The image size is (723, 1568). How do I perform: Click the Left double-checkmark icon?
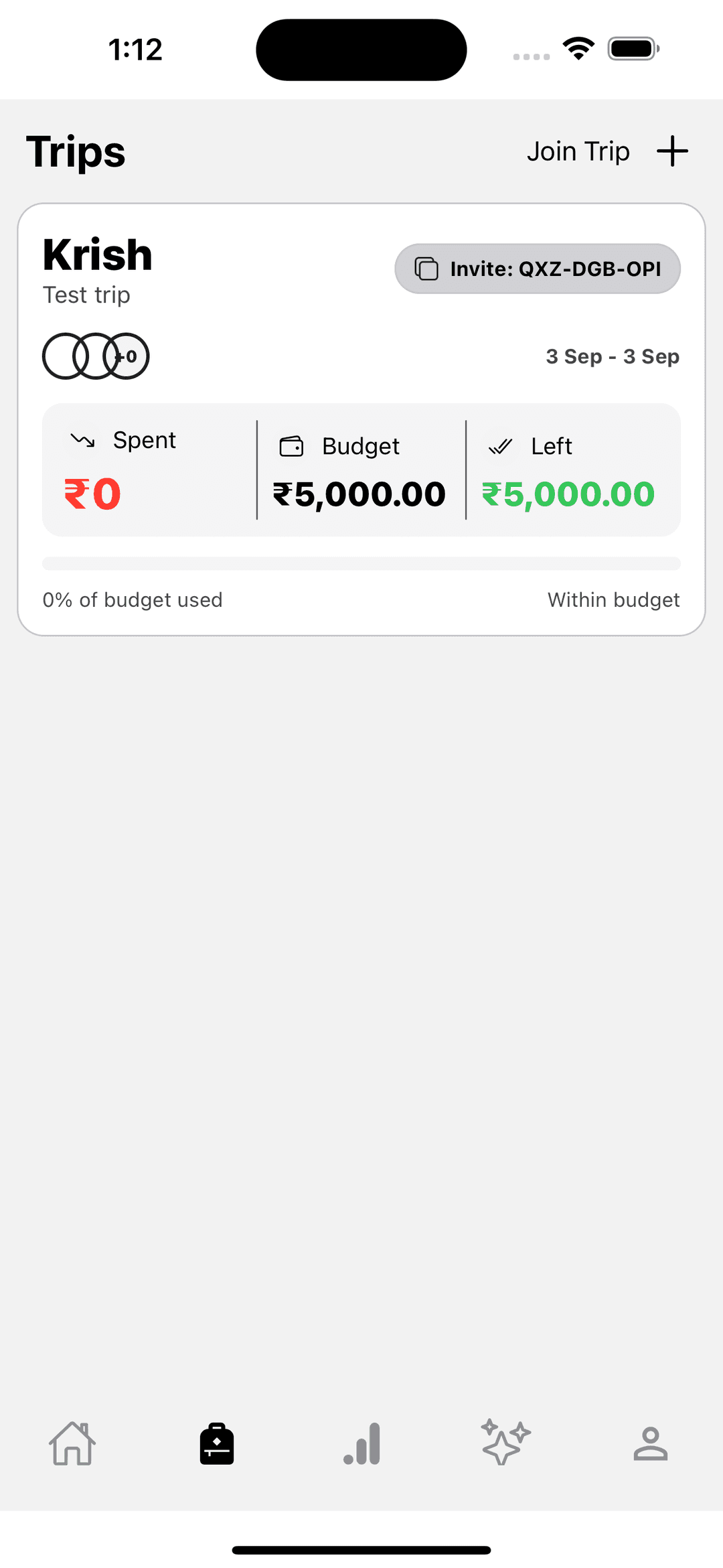(500, 446)
